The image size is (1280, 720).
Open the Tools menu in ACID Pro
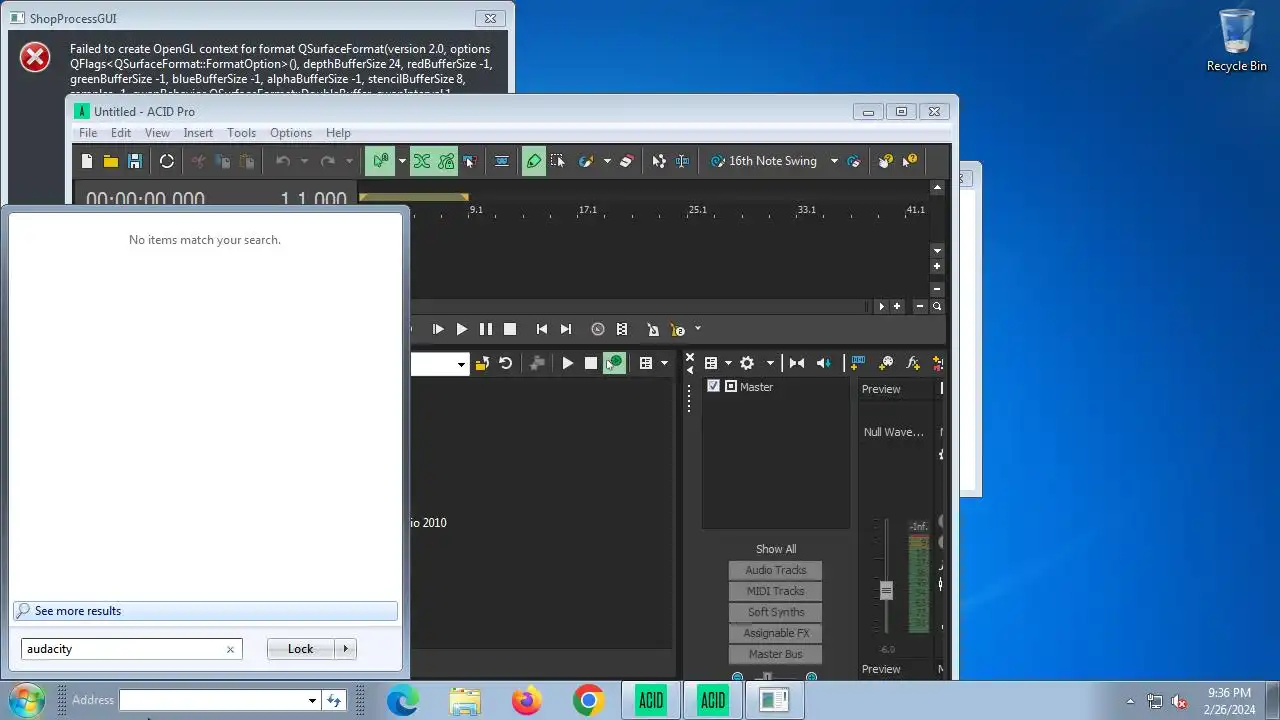pos(241,133)
